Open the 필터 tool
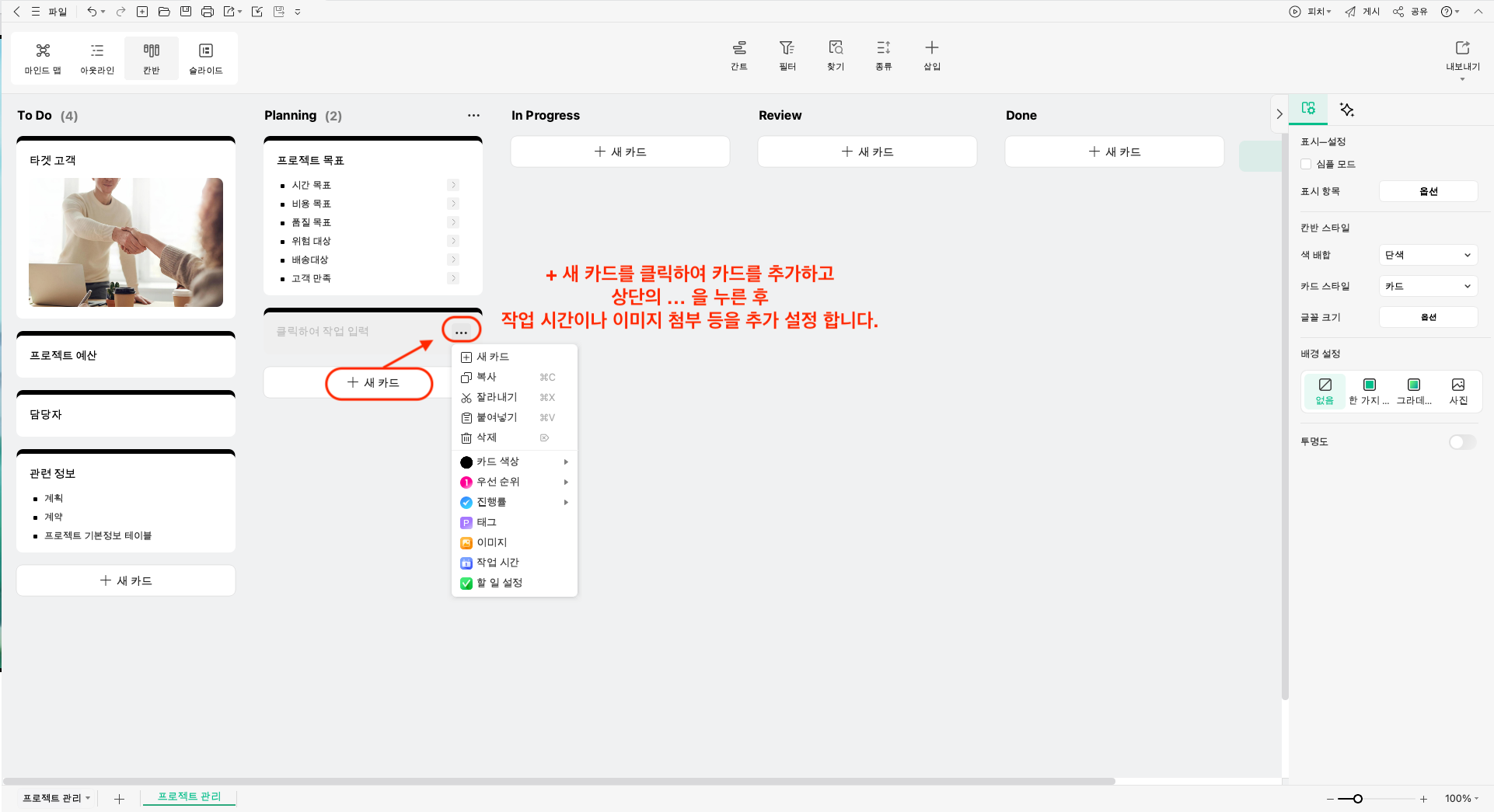This screenshot has height=812, width=1494. click(787, 55)
